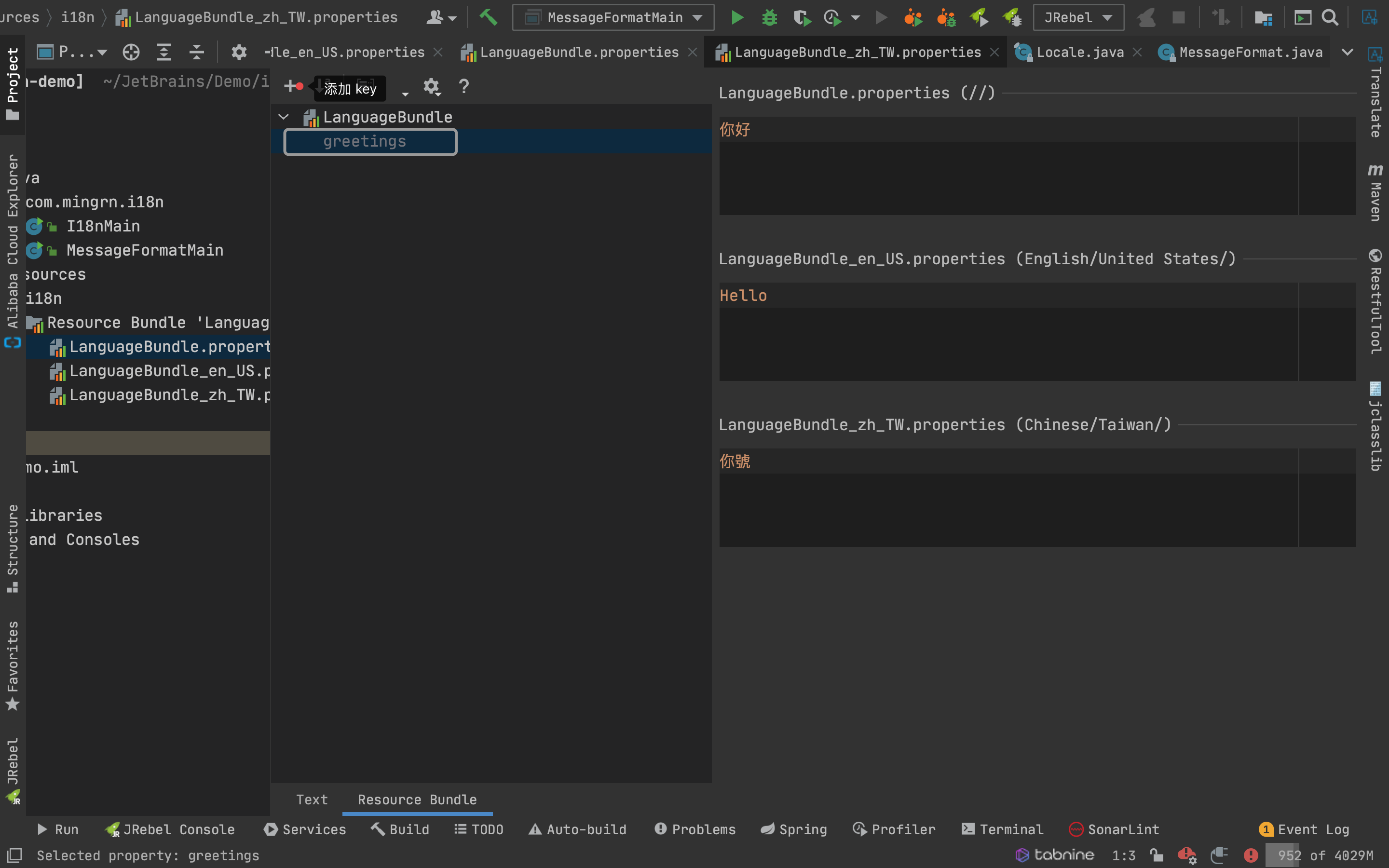Collapse the LanguageBundle tree node

point(284,117)
